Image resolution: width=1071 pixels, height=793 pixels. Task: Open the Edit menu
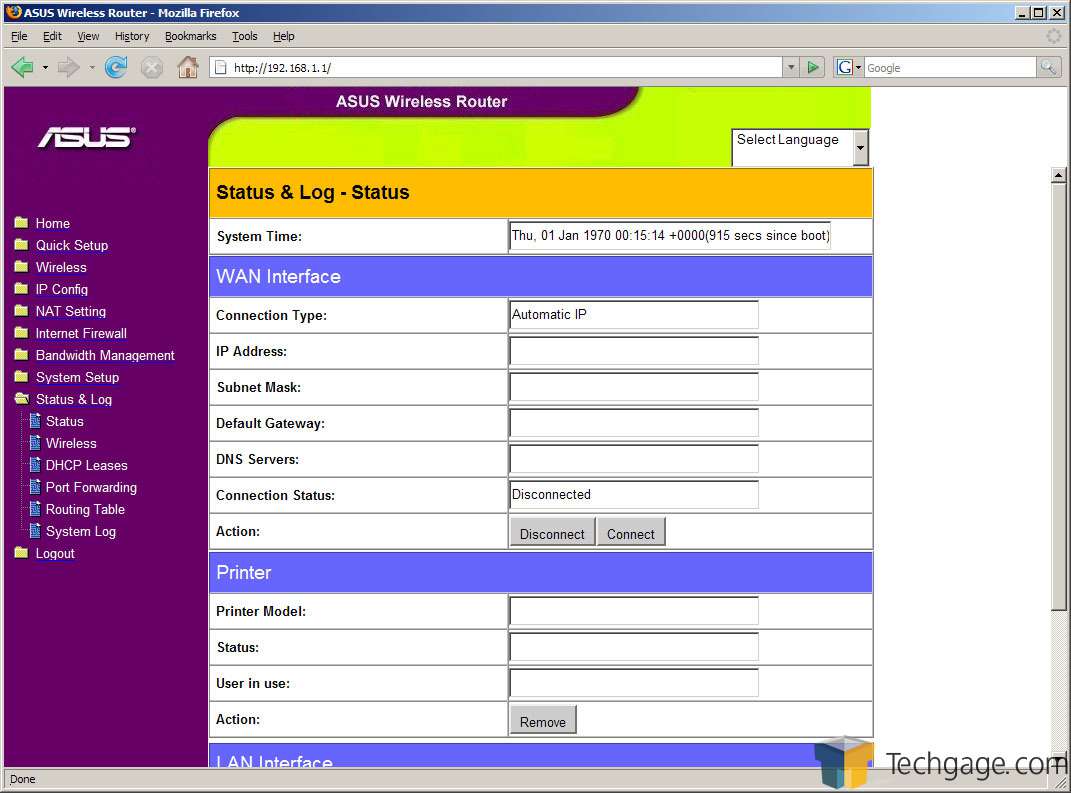(x=52, y=36)
